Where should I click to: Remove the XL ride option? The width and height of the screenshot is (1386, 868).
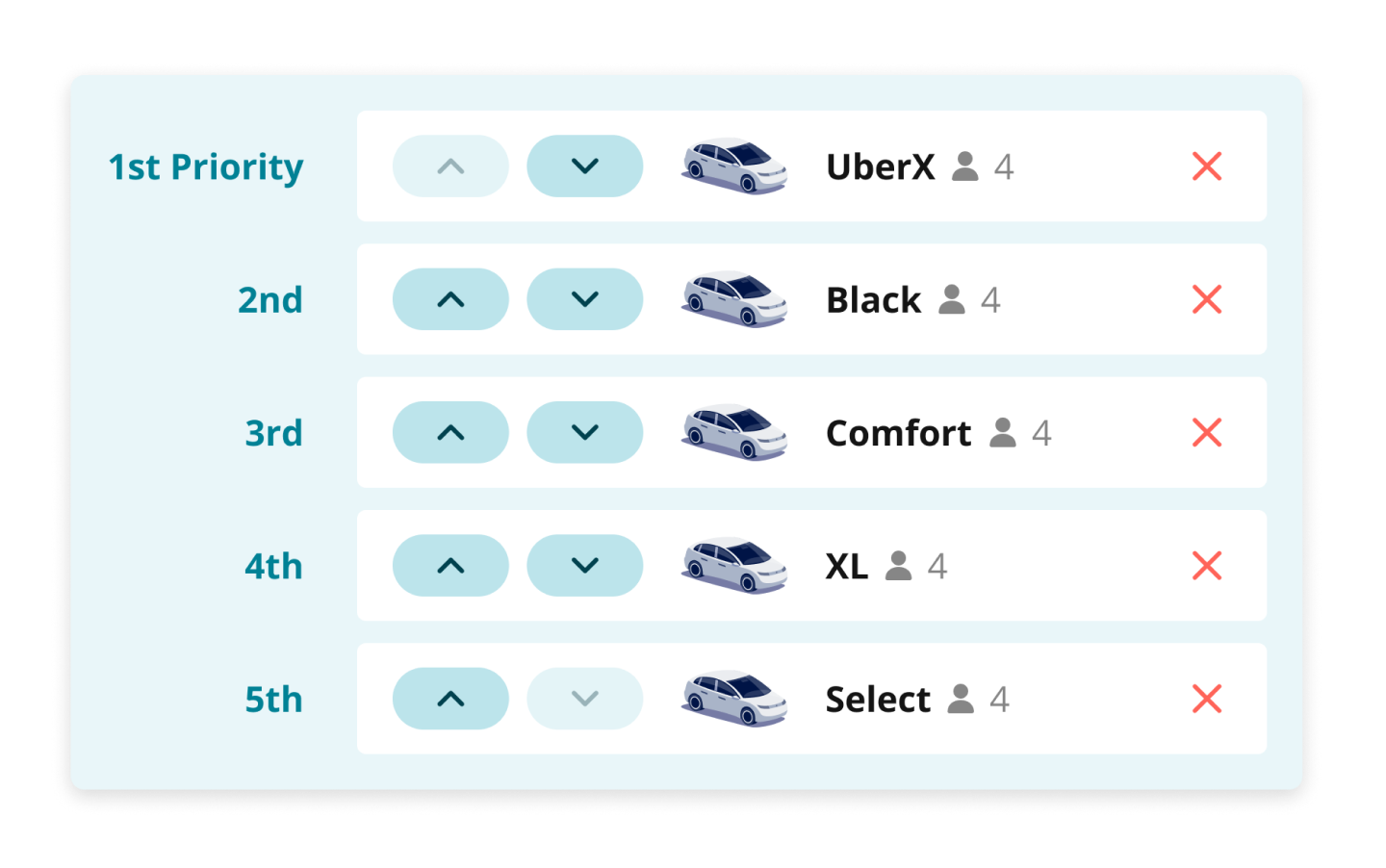tap(1206, 566)
